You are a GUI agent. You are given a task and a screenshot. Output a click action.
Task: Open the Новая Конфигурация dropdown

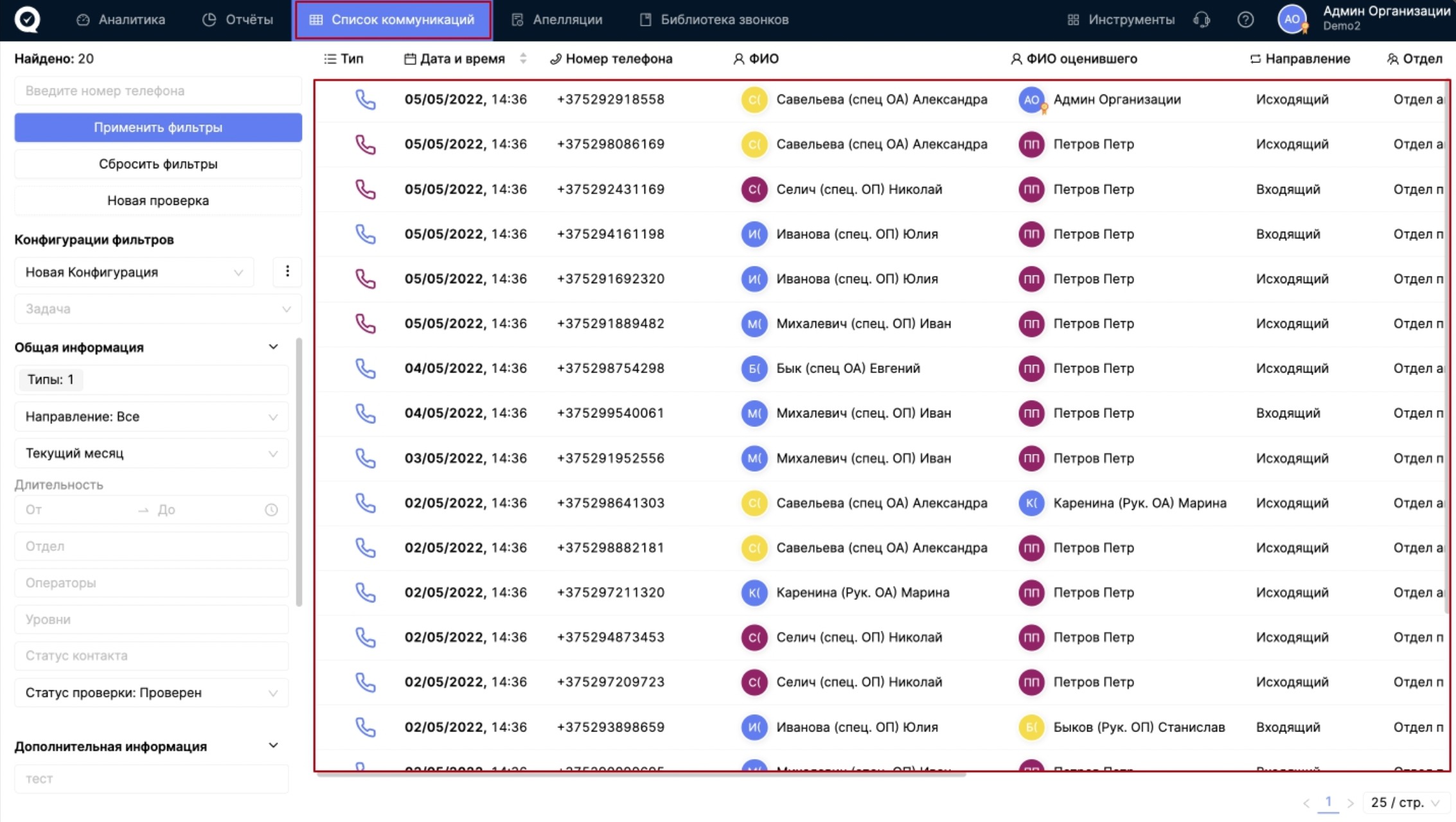point(134,272)
